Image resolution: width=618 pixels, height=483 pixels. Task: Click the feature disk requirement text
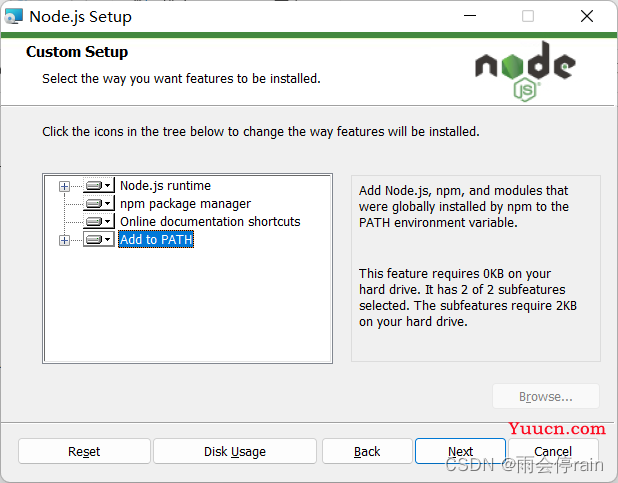[x=468, y=297]
